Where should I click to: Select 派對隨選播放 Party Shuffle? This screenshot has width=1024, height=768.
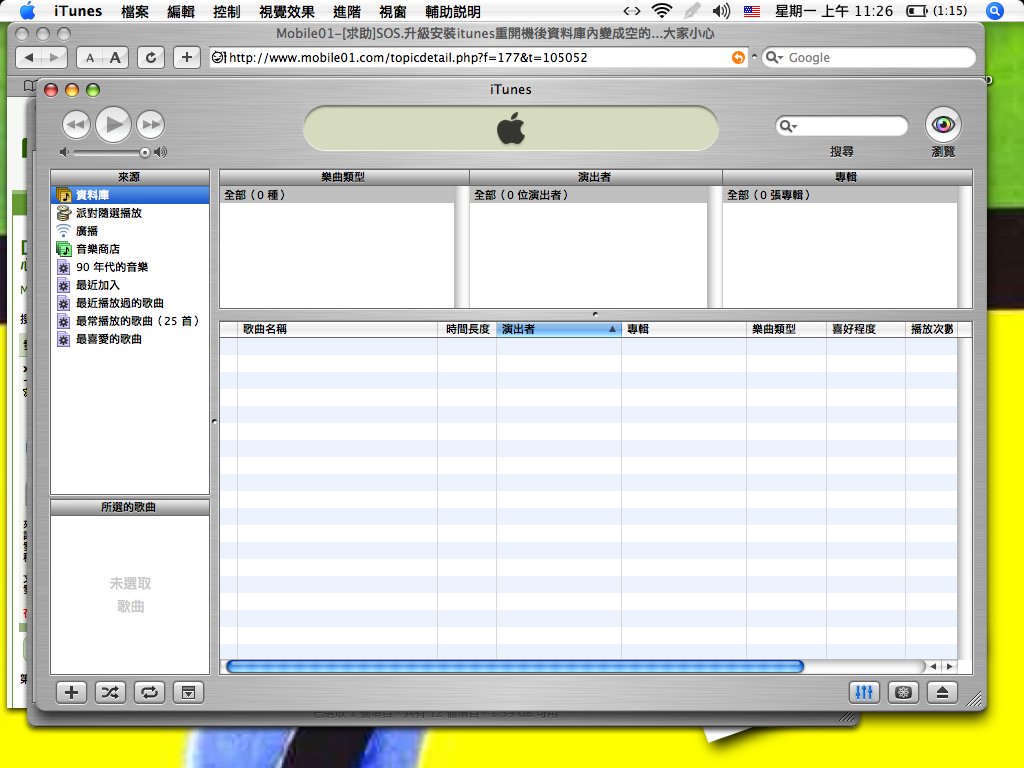[x=130, y=213]
